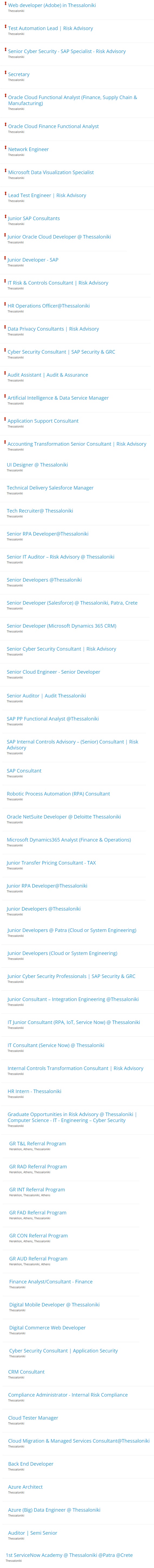The image size is (154, 1568).
Task: Open the GR T&L Referral Program link
Action: tap(38, 1144)
